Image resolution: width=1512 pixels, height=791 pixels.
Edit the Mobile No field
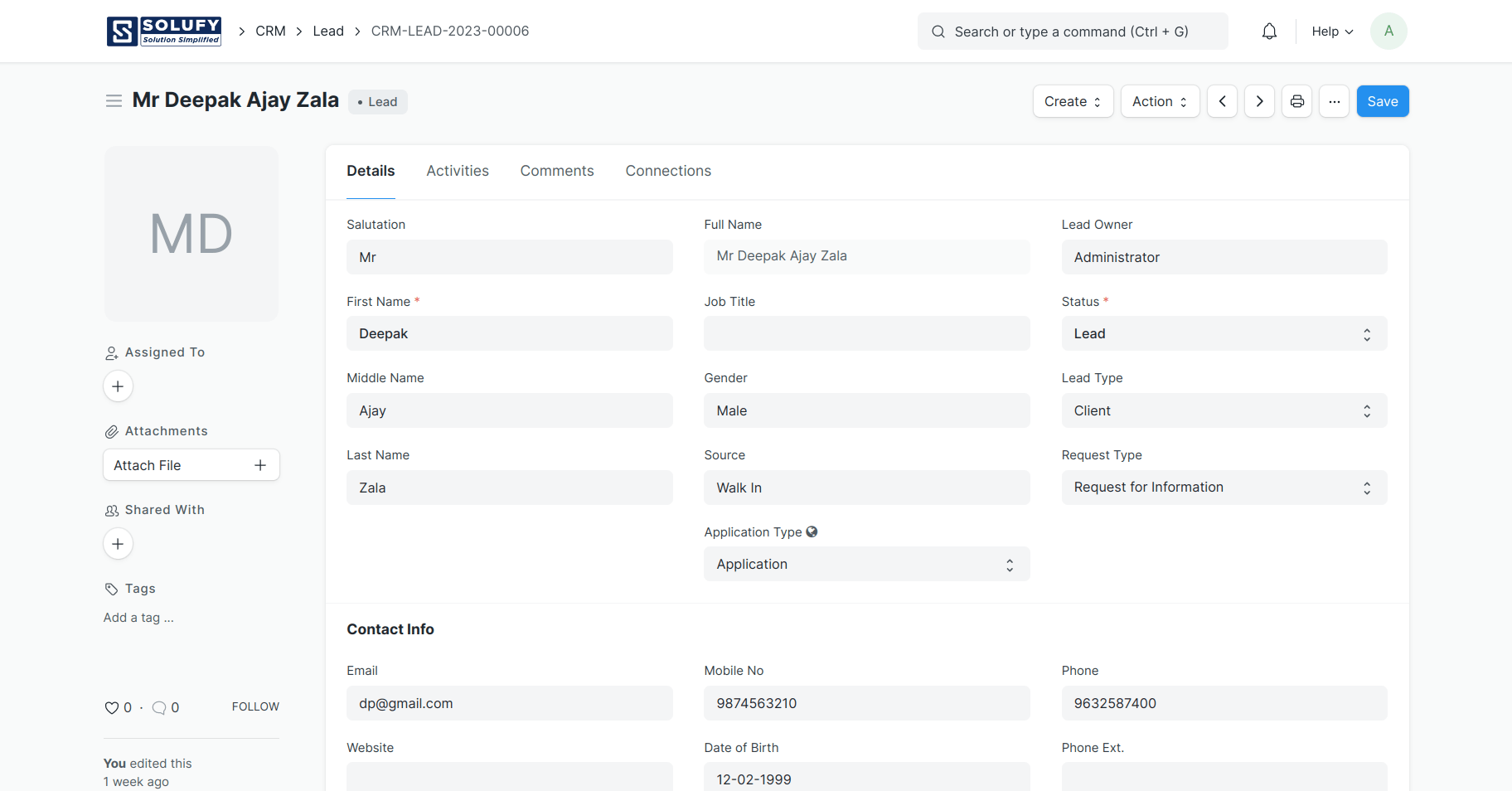pyautogui.click(x=866, y=703)
